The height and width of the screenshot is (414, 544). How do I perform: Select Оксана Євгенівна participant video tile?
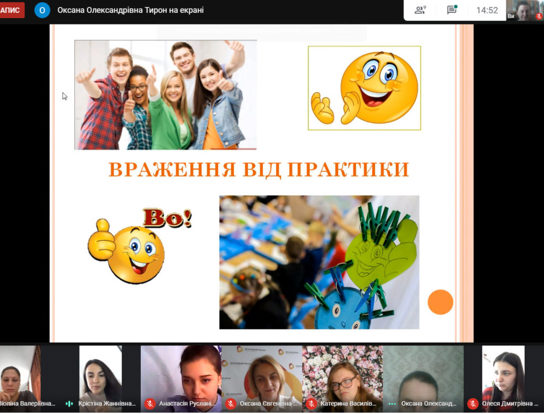(262, 378)
